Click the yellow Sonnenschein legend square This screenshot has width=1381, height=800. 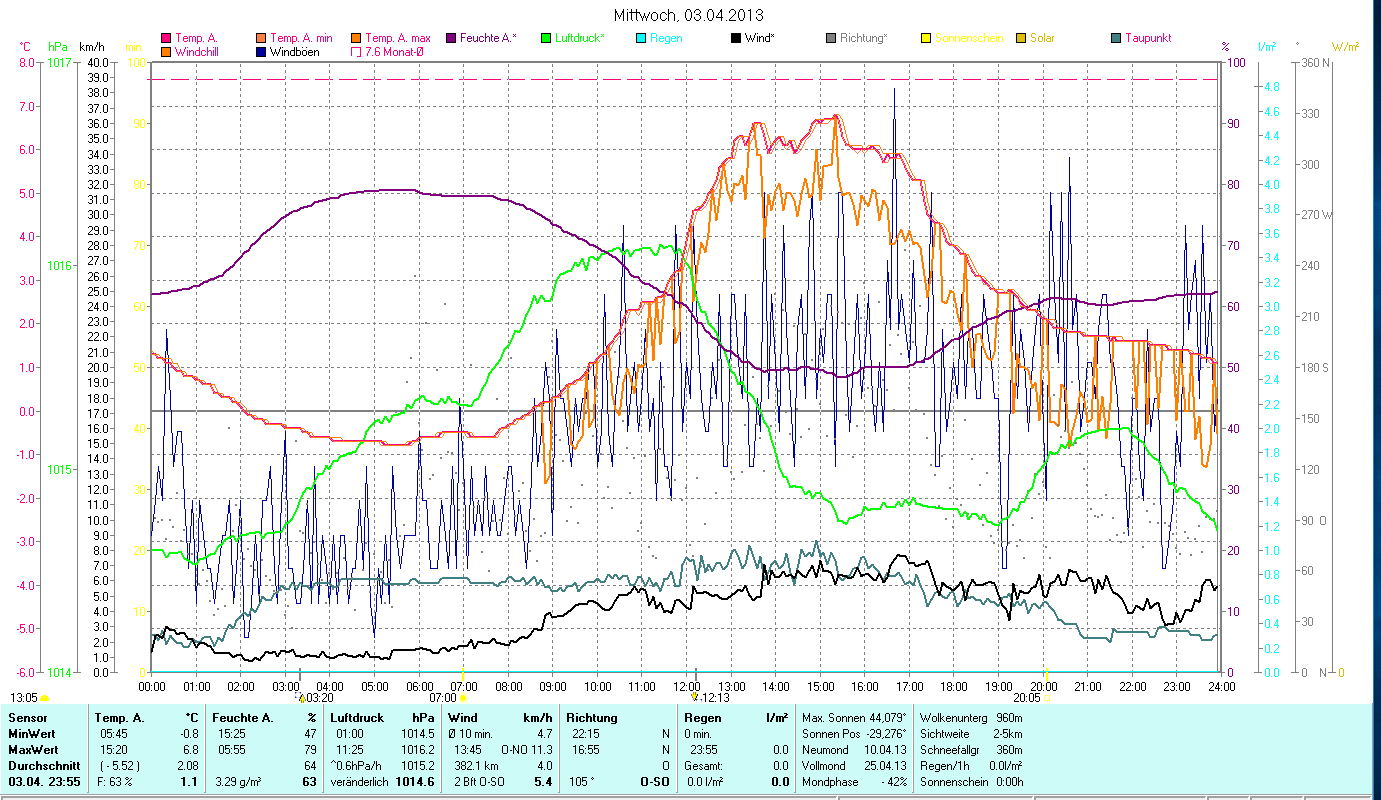(926, 38)
